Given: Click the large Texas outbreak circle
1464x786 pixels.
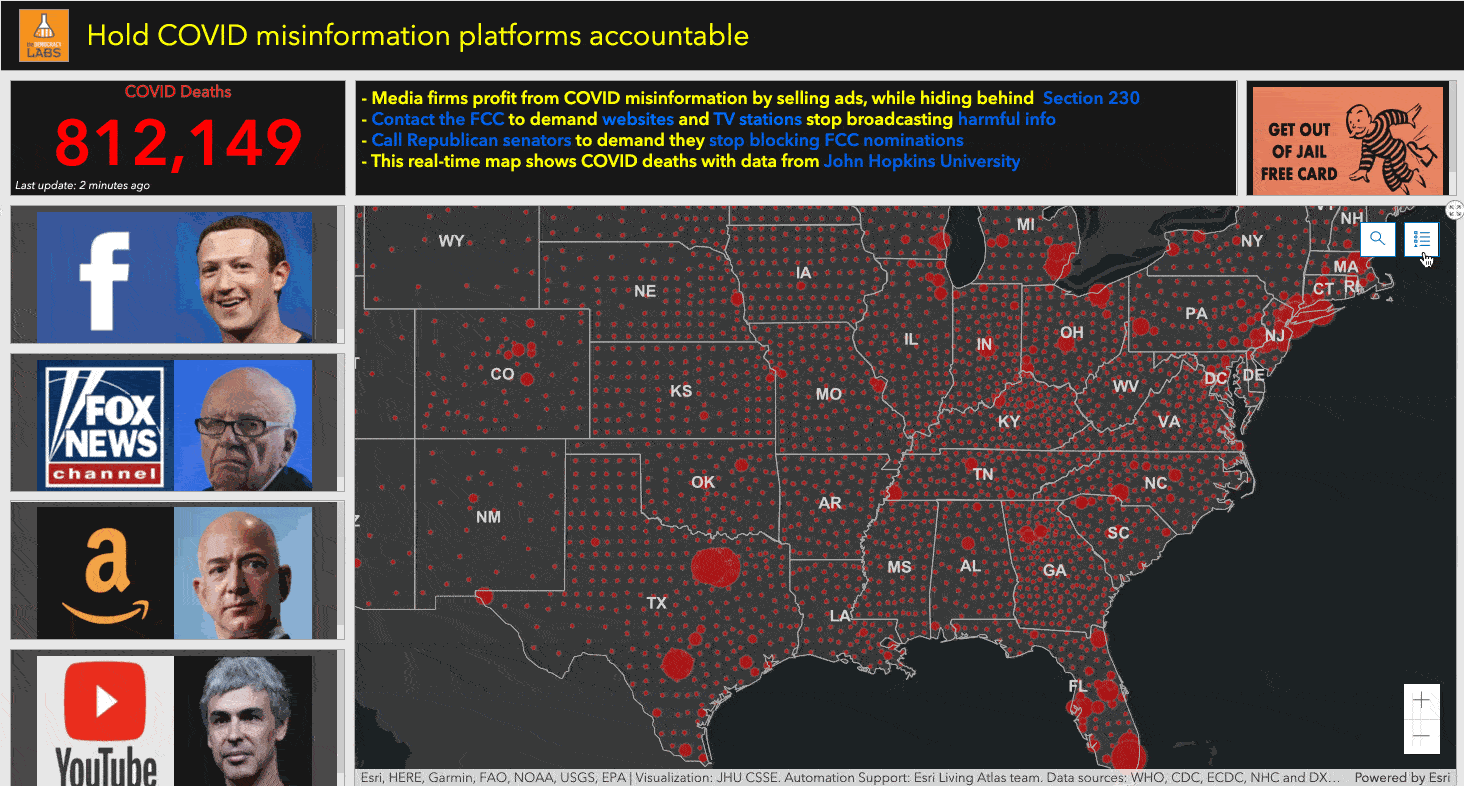Looking at the screenshot, I should pyautogui.click(x=716, y=566).
